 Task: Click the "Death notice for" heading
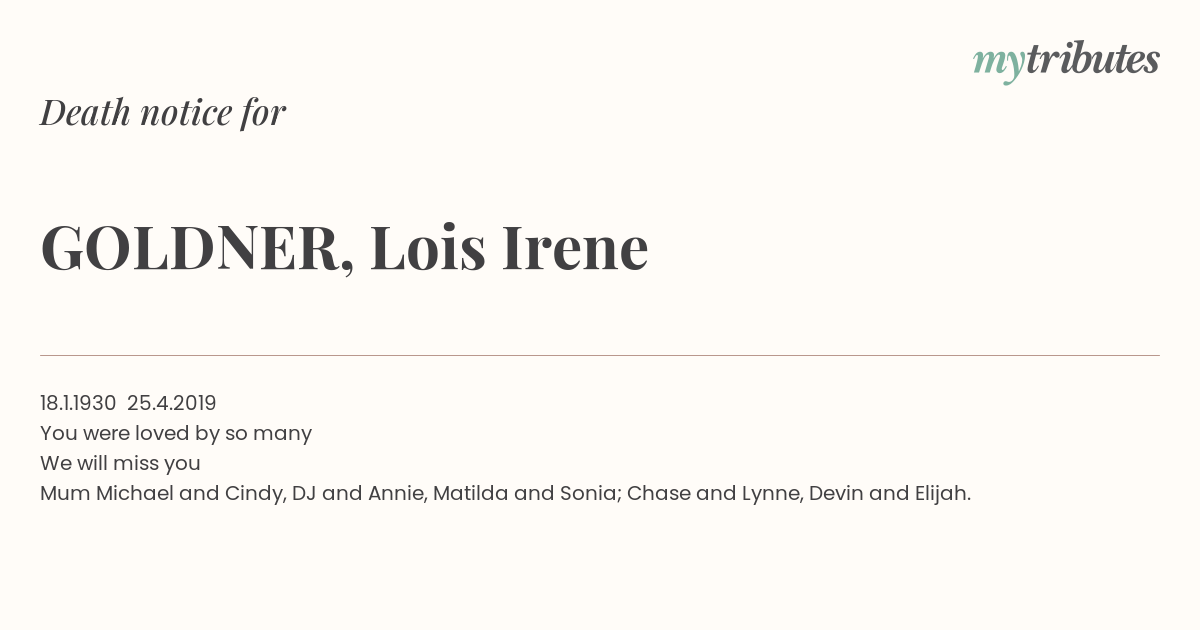pyautogui.click(x=163, y=113)
